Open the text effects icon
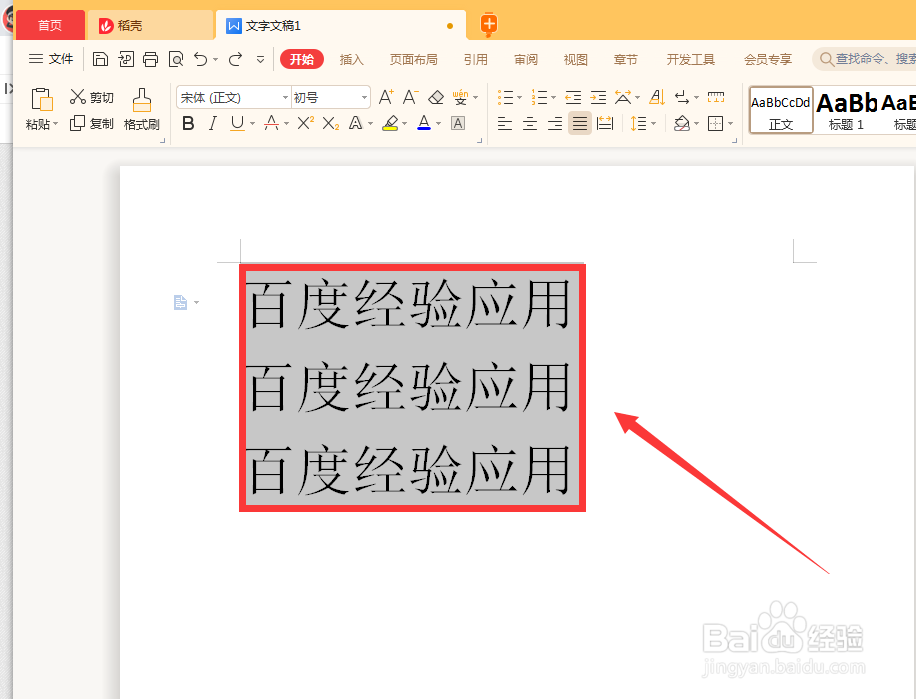 (355, 123)
